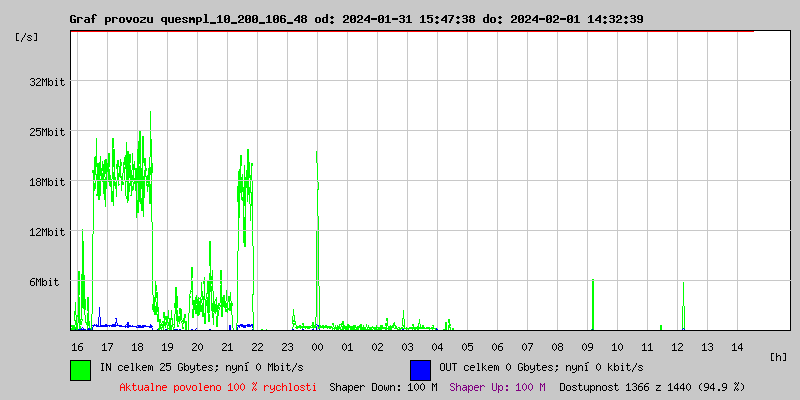The width and height of the screenshot is (800, 400).
Task: Click the 25Mbit y-axis label
Action: pos(47,132)
